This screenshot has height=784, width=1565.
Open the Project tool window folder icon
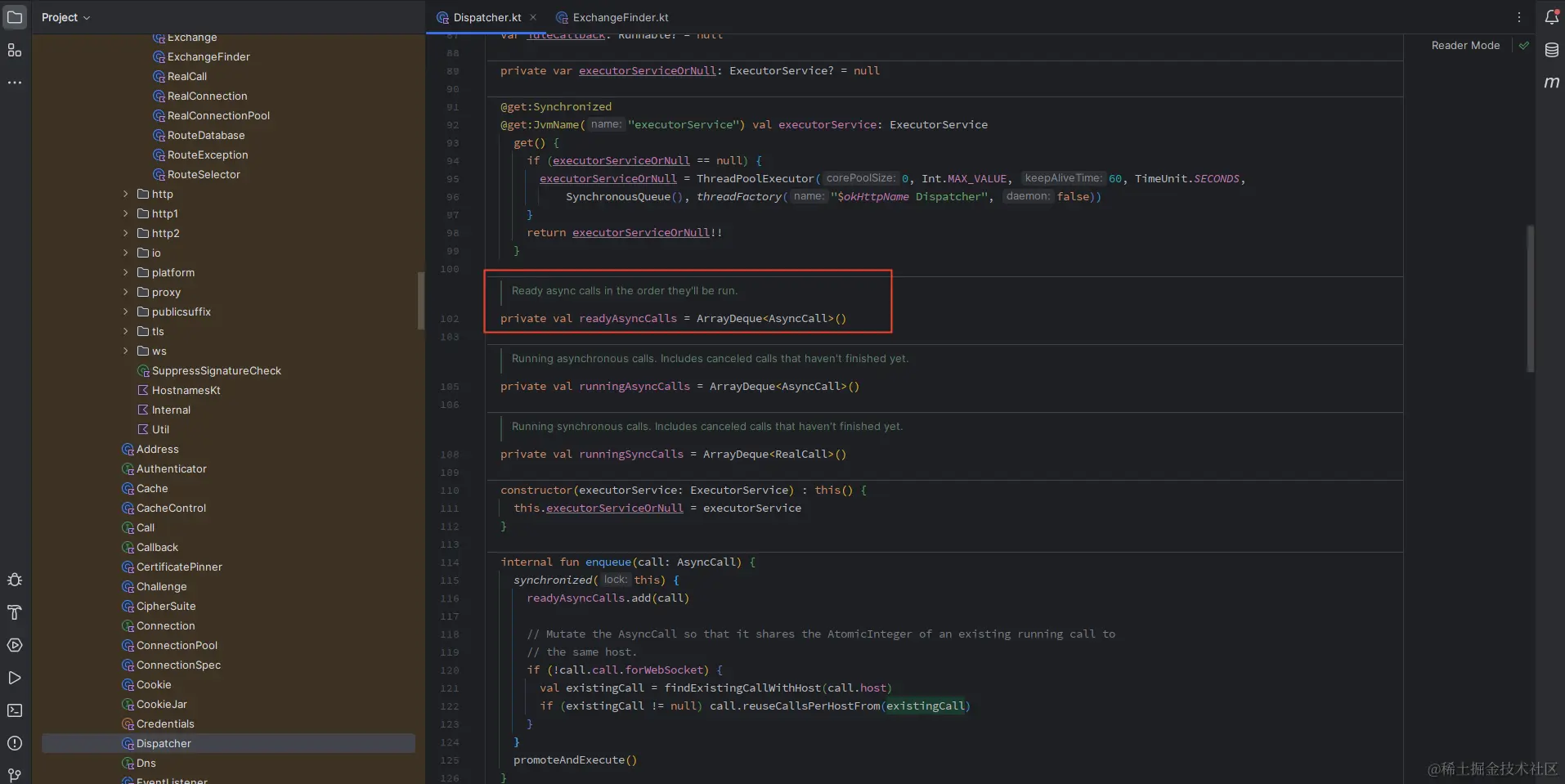[15, 17]
